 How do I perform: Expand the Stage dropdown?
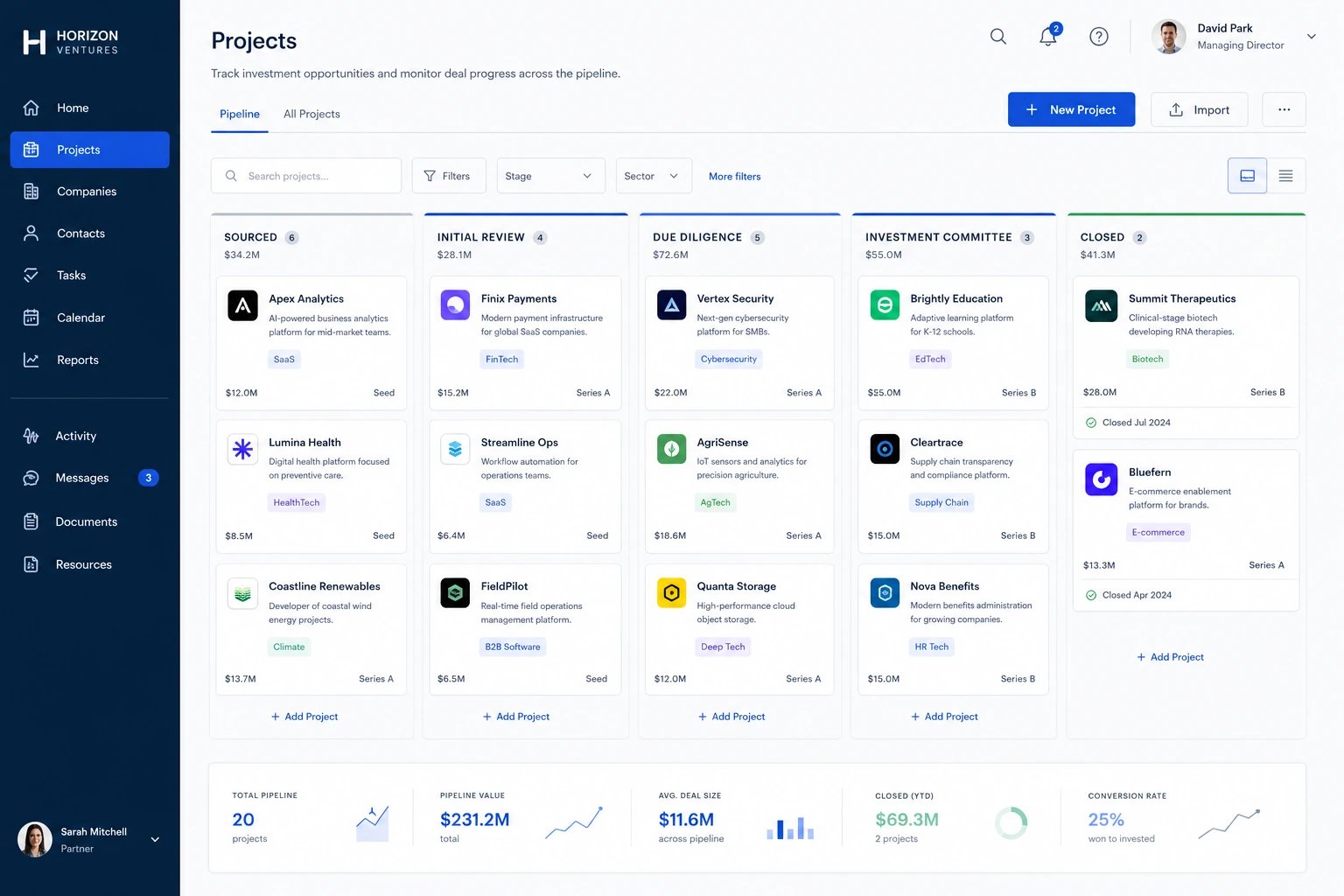pyautogui.click(x=550, y=176)
